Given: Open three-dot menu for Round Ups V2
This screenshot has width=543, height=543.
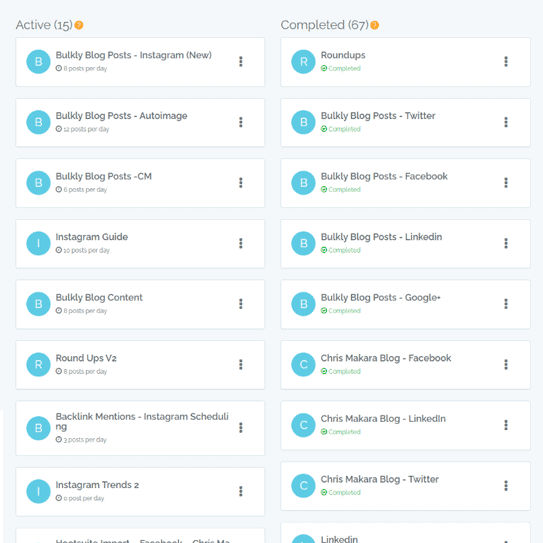Looking at the screenshot, I should point(241,365).
